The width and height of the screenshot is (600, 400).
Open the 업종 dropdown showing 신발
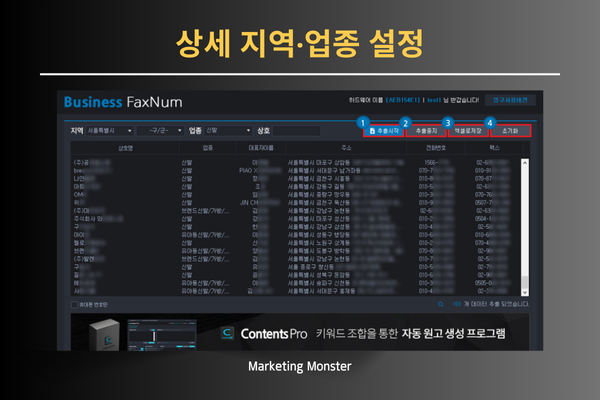pos(228,131)
